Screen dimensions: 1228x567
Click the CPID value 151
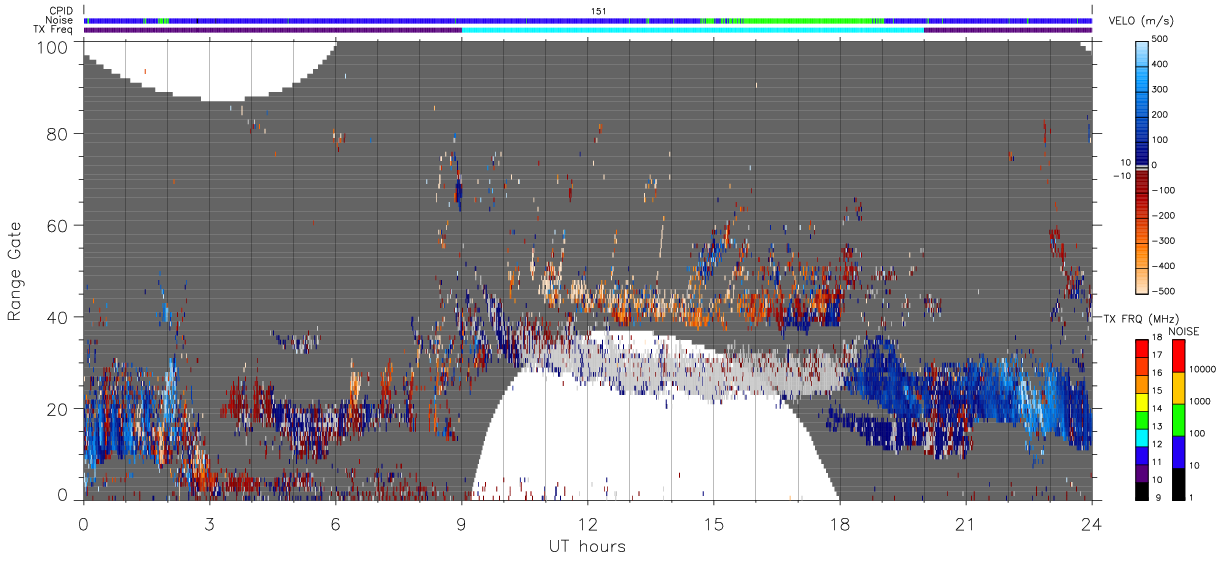598,11
